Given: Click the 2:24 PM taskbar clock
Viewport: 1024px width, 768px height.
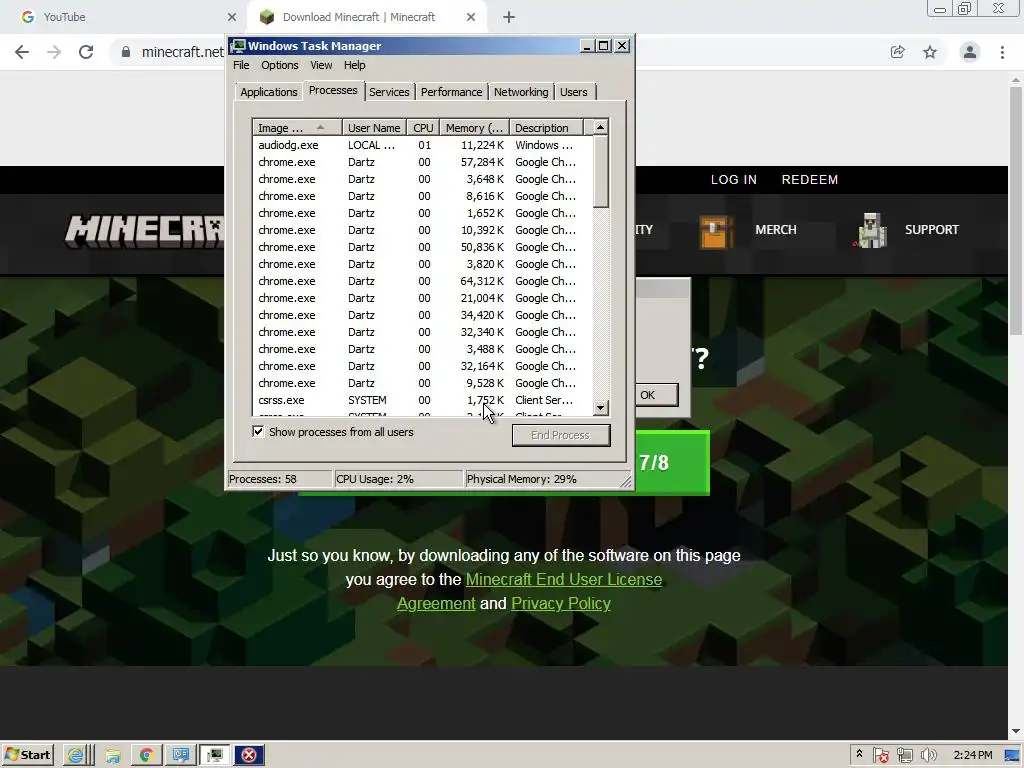Looking at the screenshot, I should (x=972, y=755).
